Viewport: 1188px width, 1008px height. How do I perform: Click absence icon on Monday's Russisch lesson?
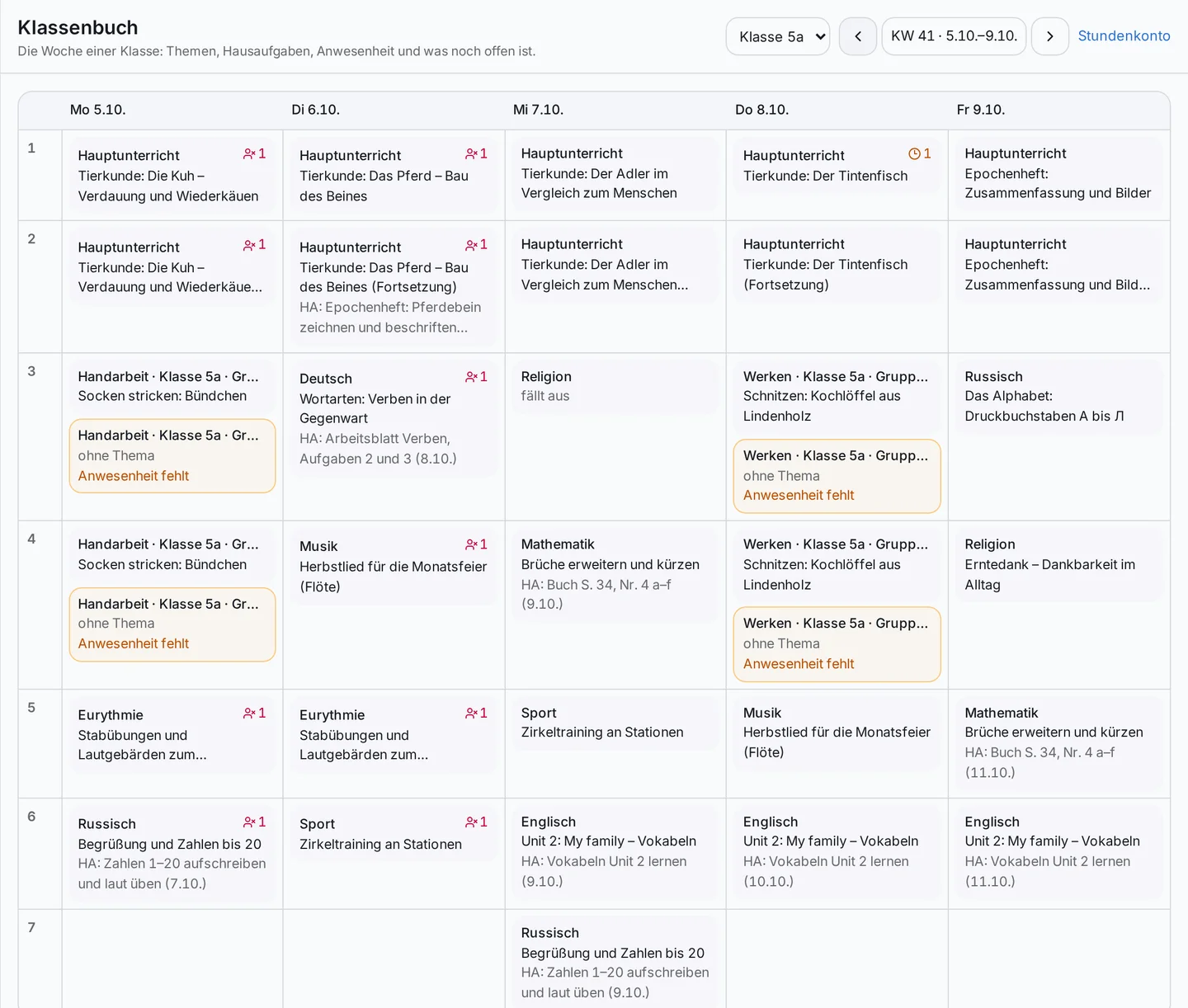pos(254,822)
